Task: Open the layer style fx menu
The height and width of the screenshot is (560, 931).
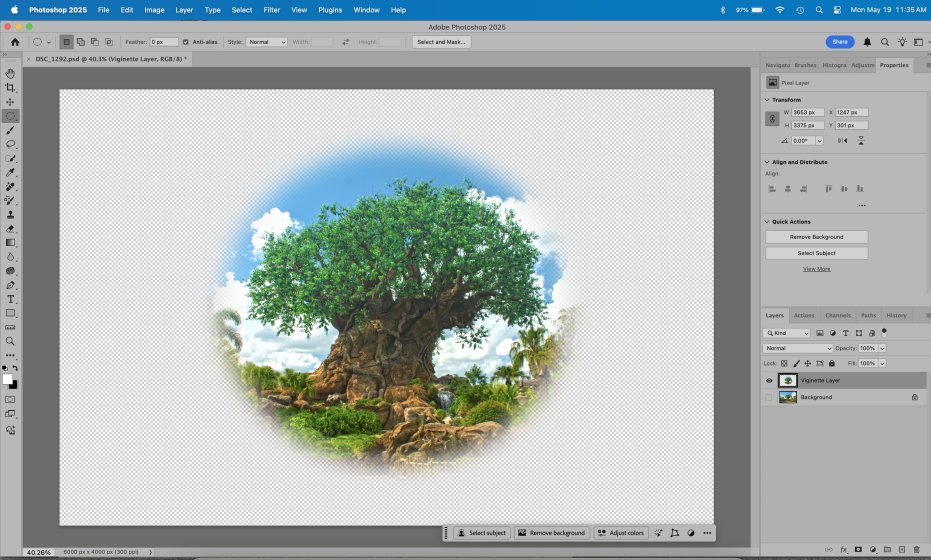Action: (843, 550)
